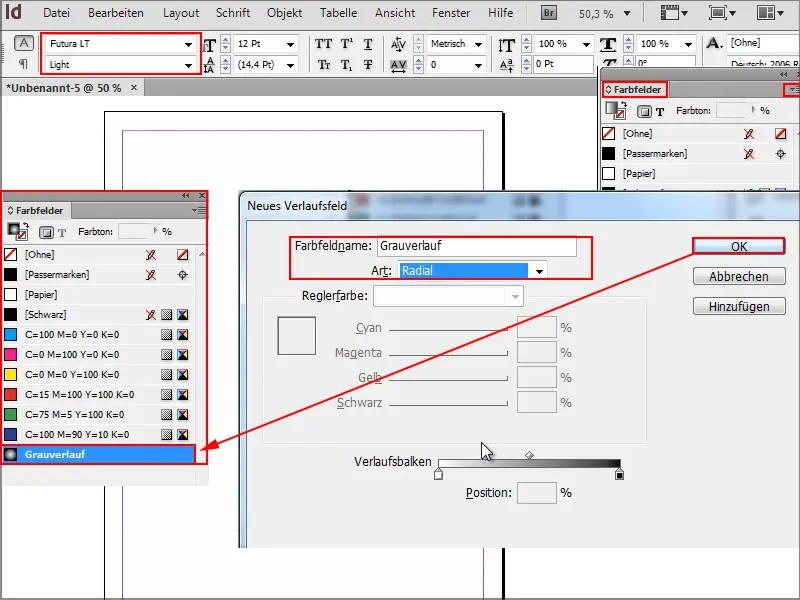Select the Formatting affects text icon
The image size is (800, 600).
click(x=62, y=232)
